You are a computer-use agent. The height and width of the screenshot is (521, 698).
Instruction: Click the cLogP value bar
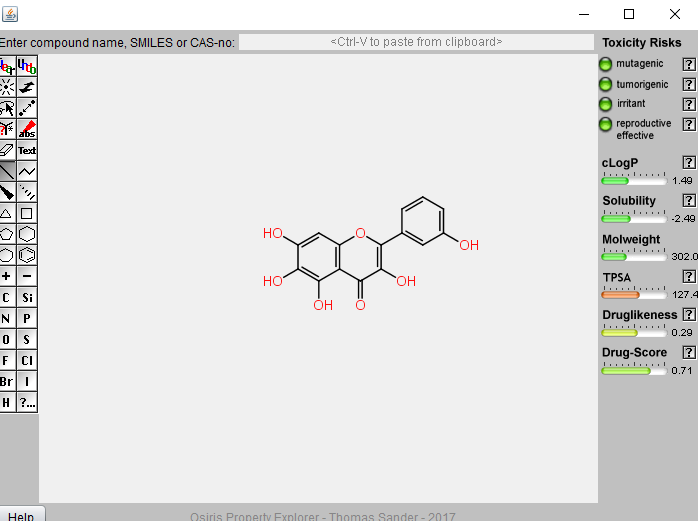coord(634,181)
